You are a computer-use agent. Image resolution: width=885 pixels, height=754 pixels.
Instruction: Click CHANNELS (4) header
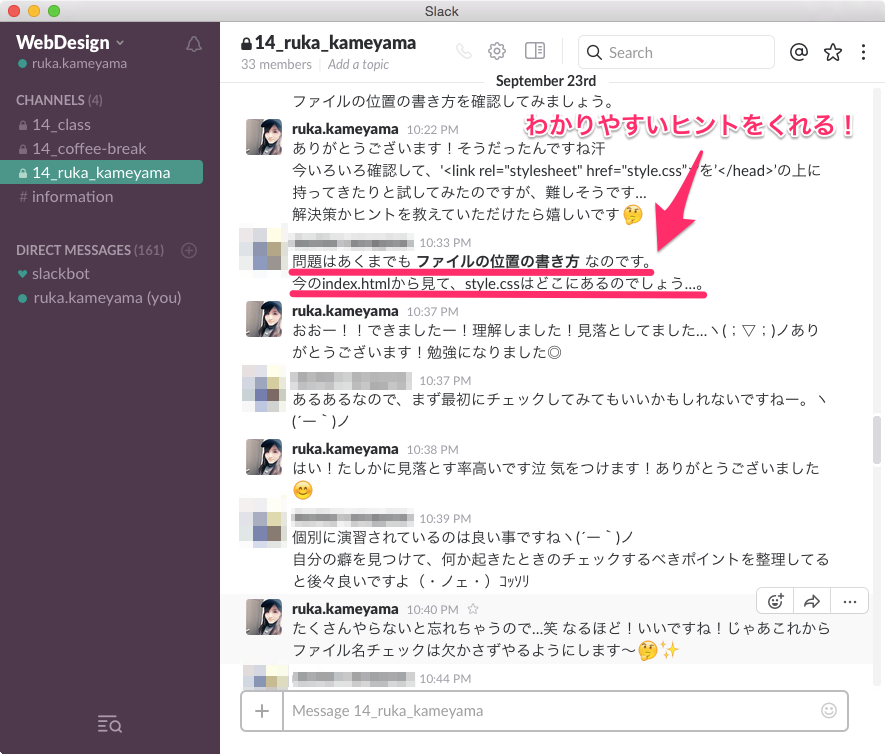[59, 100]
